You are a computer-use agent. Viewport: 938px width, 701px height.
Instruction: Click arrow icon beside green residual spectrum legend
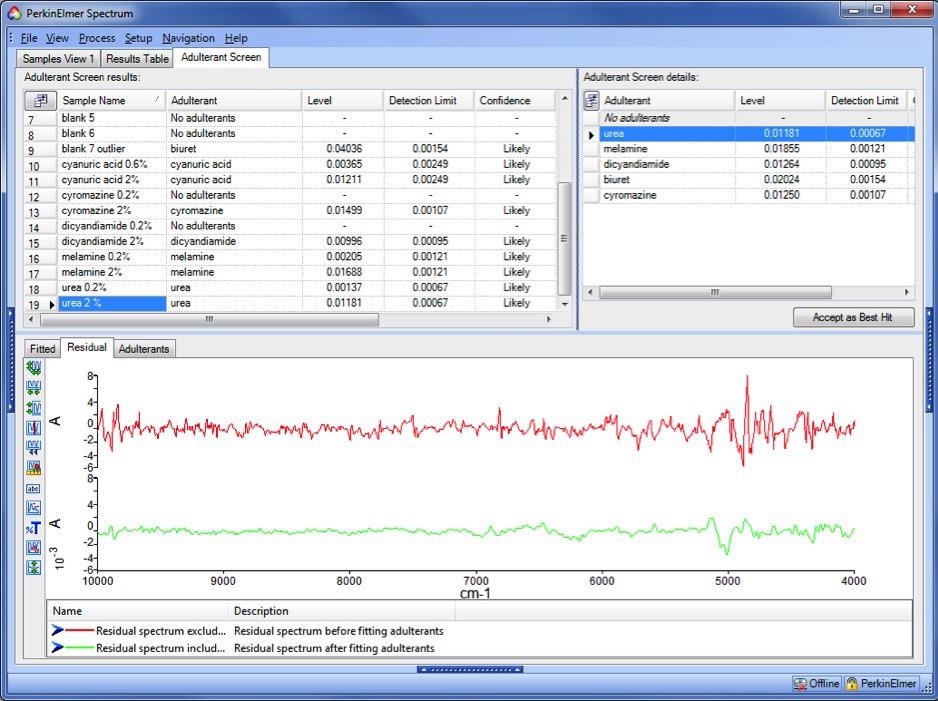click(x=57, y=648)
